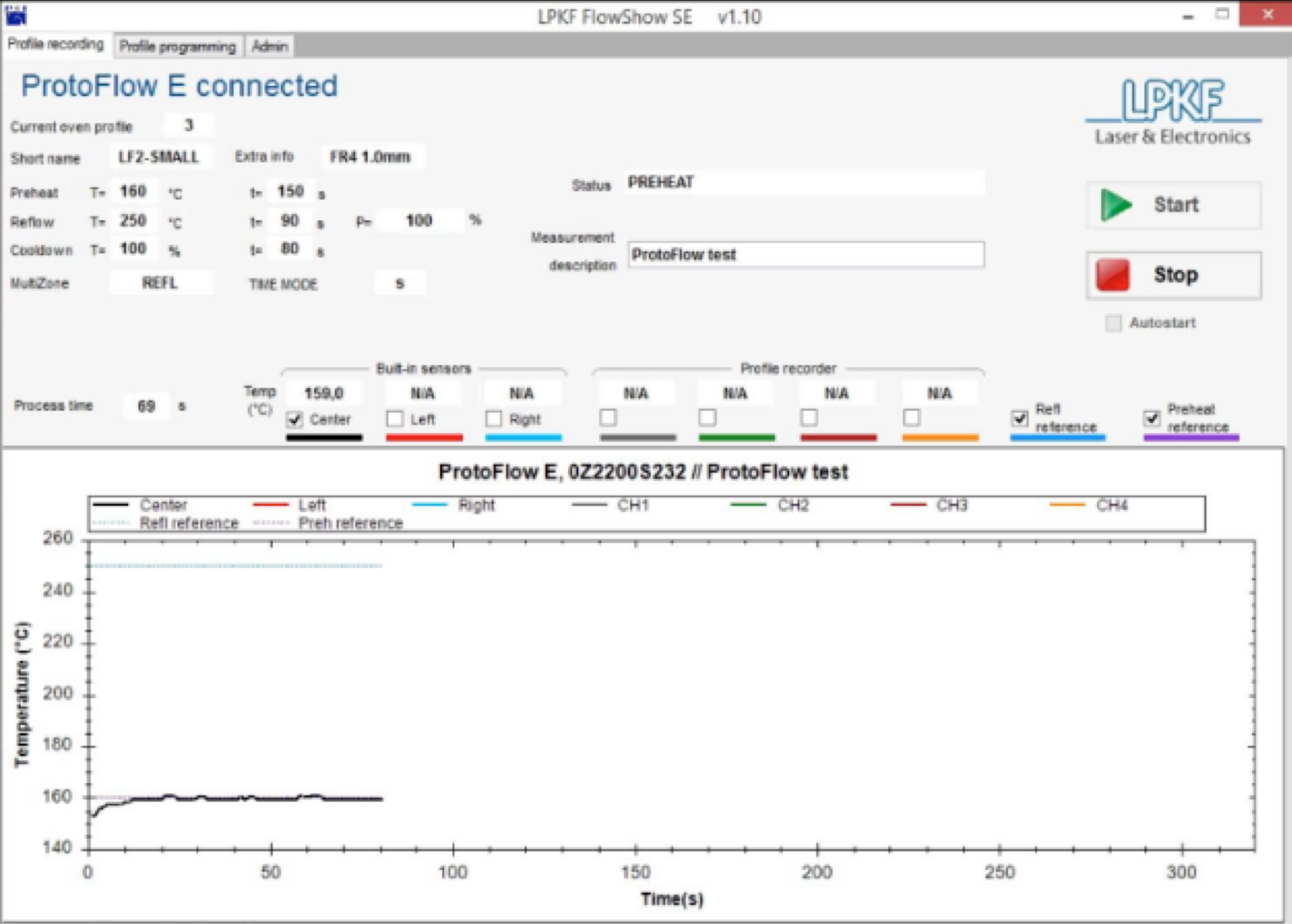Click the CH1 entry in chart legend
Image resolution: width=1292 pixels, height=924 pixels.
click(x=611, y=505)
